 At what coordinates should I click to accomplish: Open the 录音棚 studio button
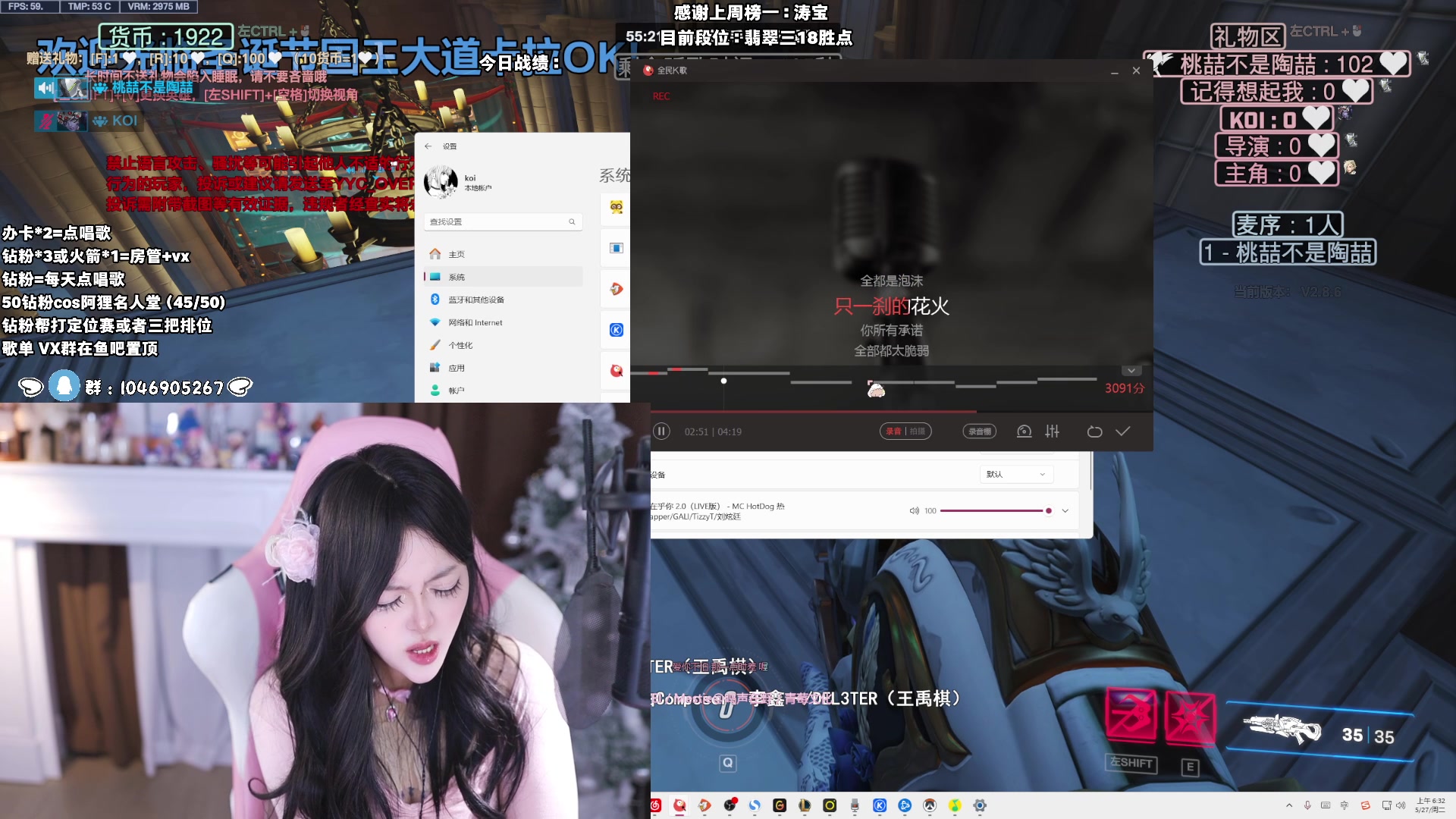(x=980, y=431)
